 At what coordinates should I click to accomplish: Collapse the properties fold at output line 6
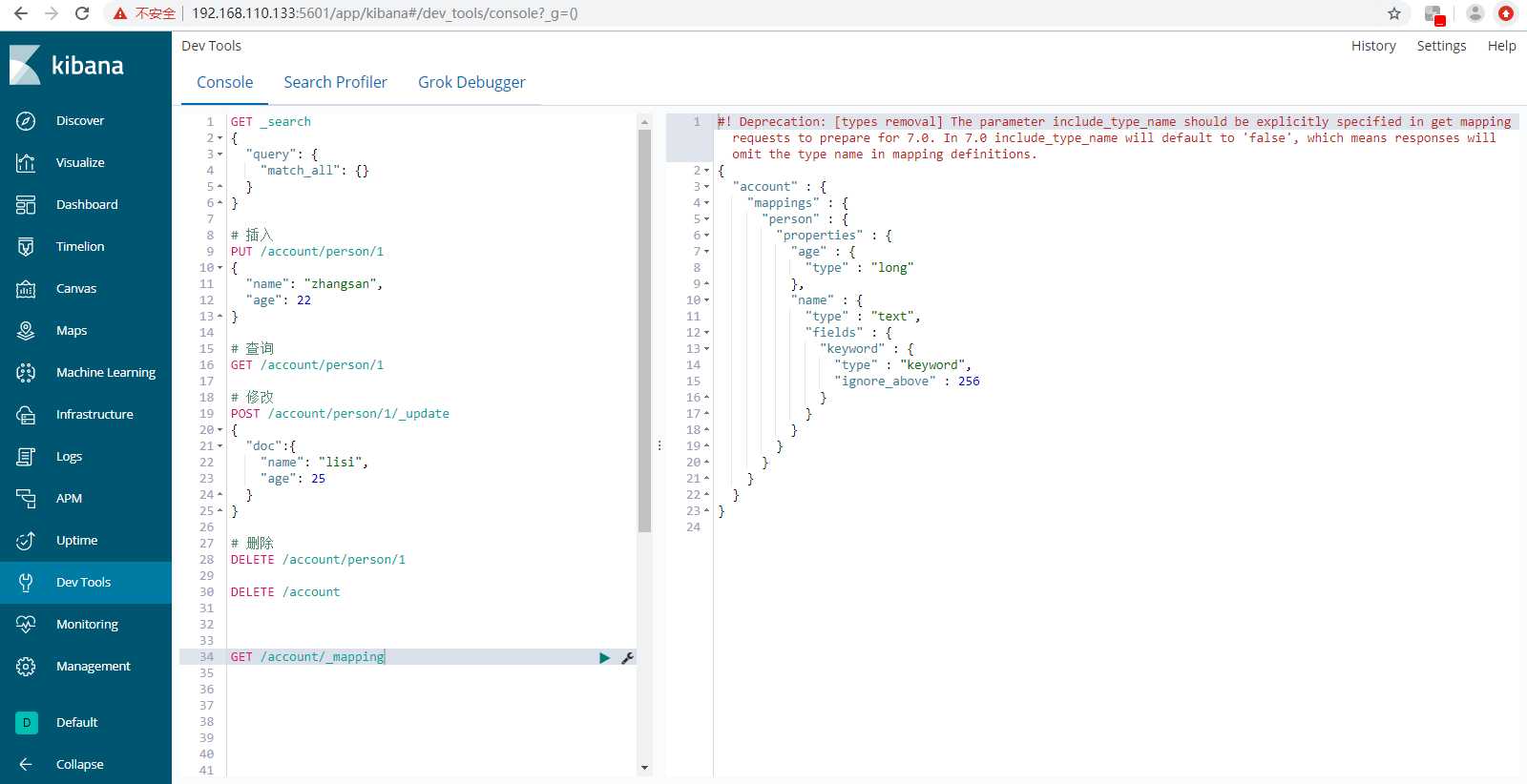tap(707, 236)
